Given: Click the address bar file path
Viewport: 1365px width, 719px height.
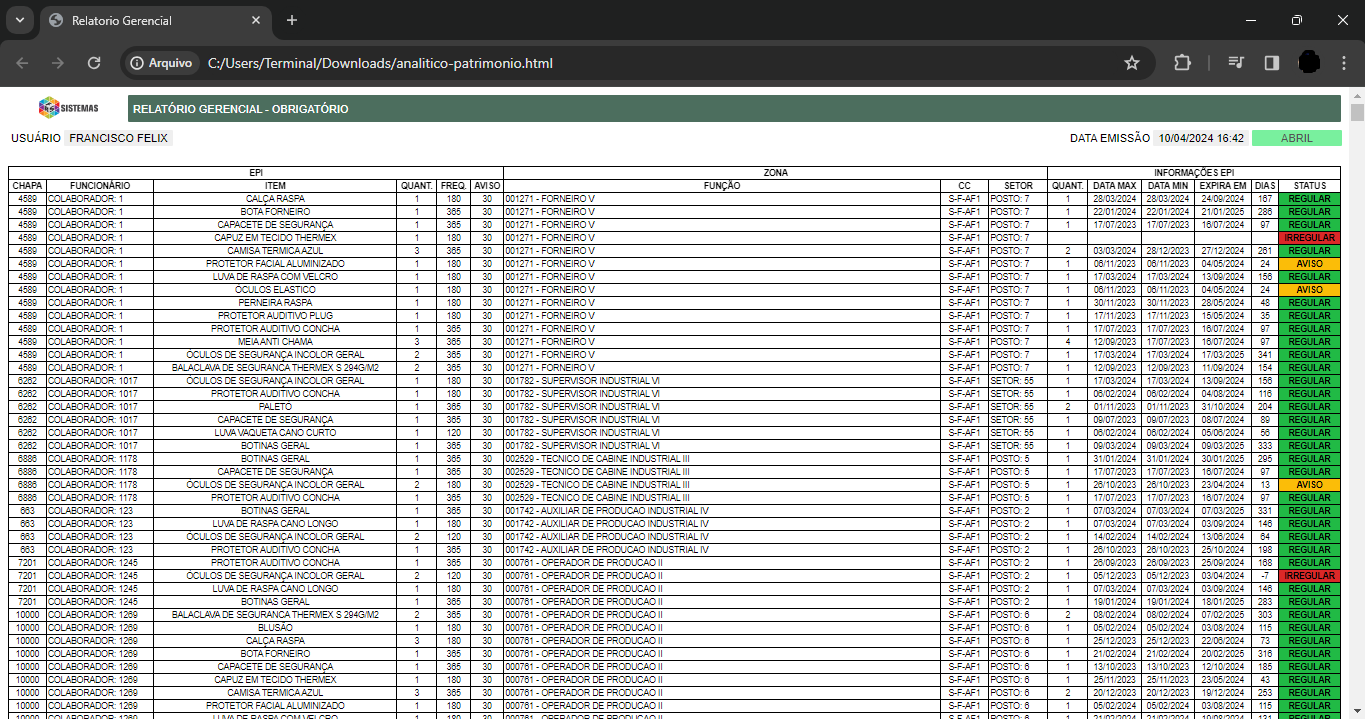Looking at the screenshot, I should click(x=380, y=63).
